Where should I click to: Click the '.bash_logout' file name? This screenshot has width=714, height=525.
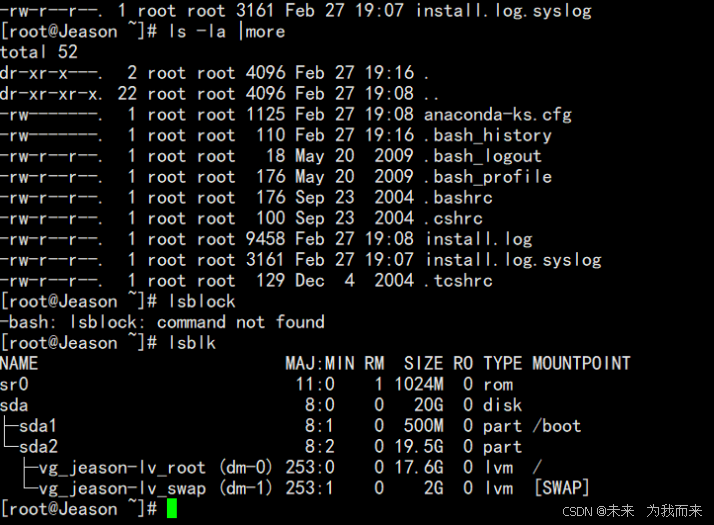pos(483,156)
